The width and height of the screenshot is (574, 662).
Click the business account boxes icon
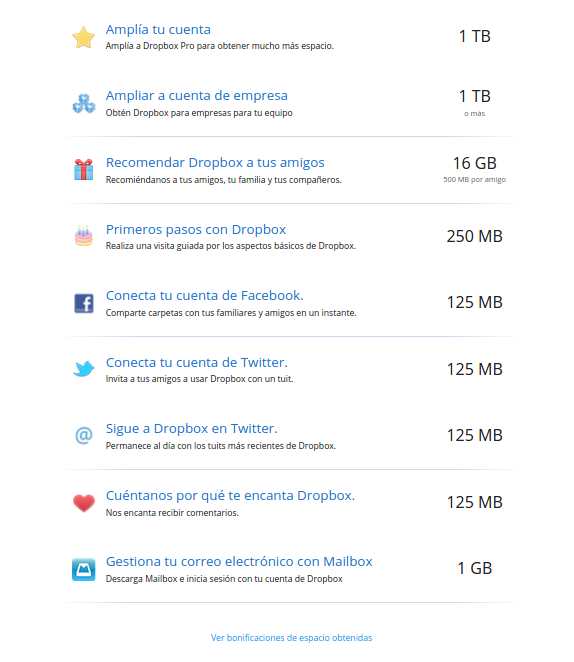[x=84, y=103]
